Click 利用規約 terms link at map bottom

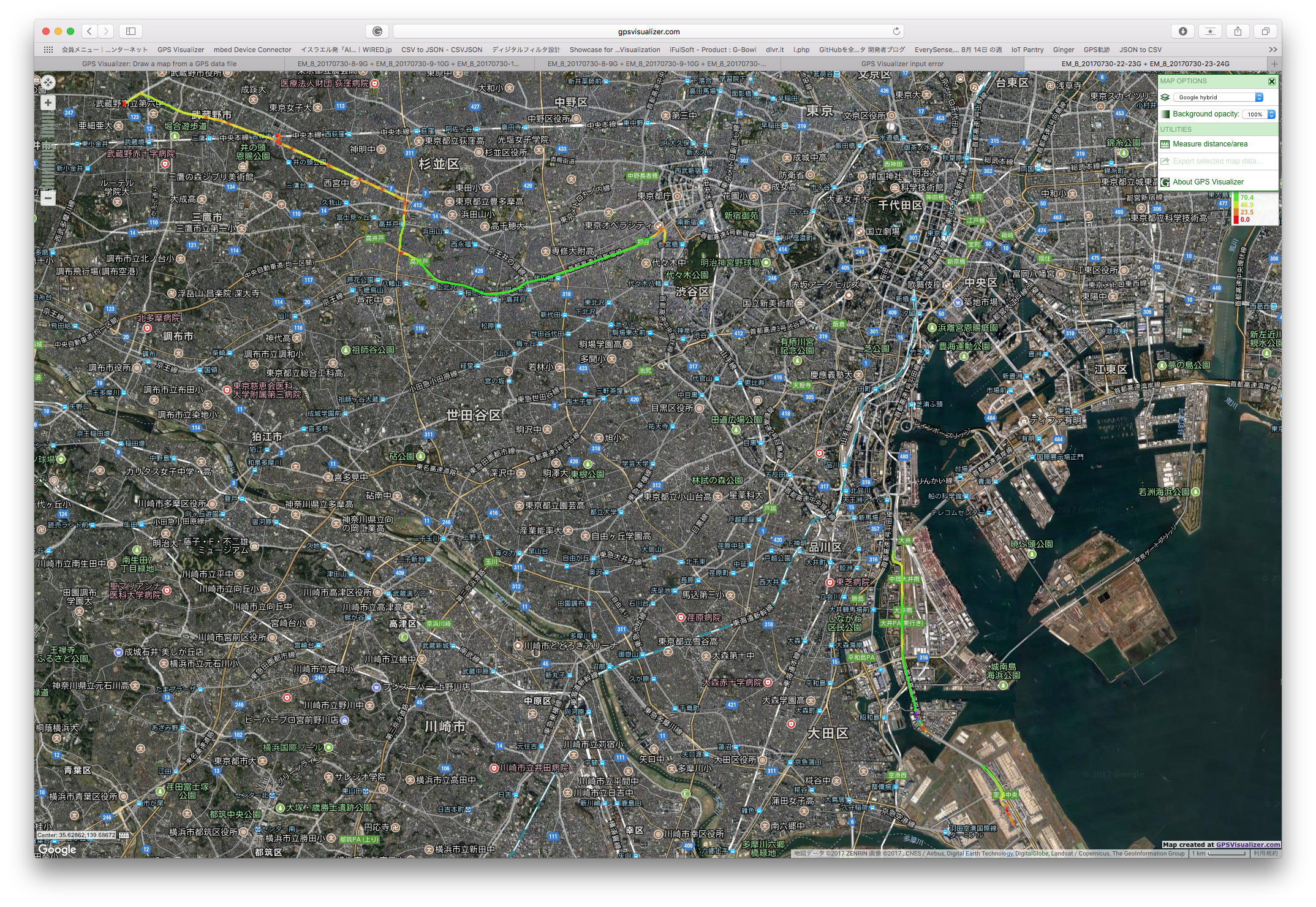pyautogui.click(x=1266, y=853)
